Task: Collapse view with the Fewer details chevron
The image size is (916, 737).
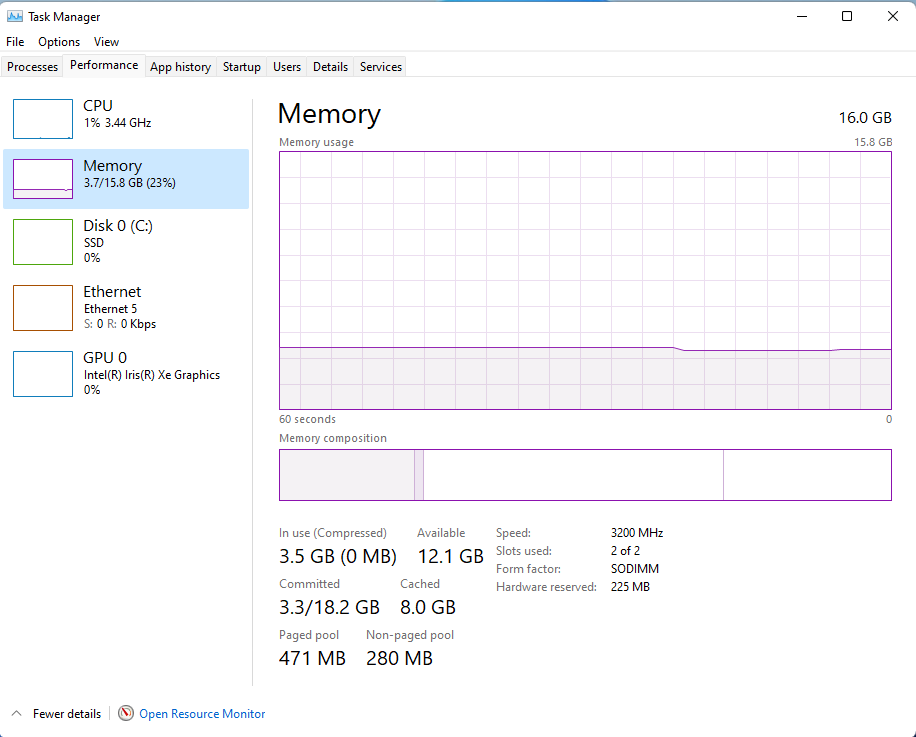Action: (16, 713)
